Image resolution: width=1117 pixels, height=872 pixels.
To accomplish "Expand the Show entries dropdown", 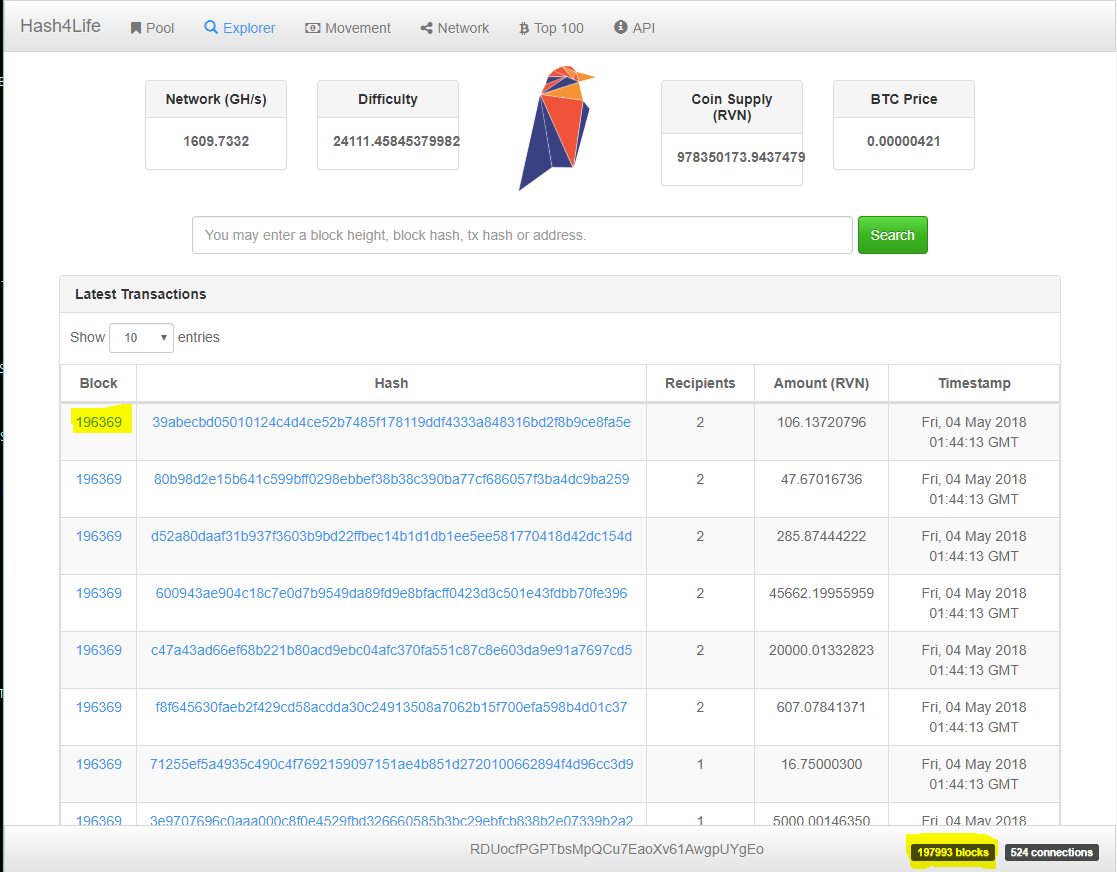I will [x=141, y=337].
